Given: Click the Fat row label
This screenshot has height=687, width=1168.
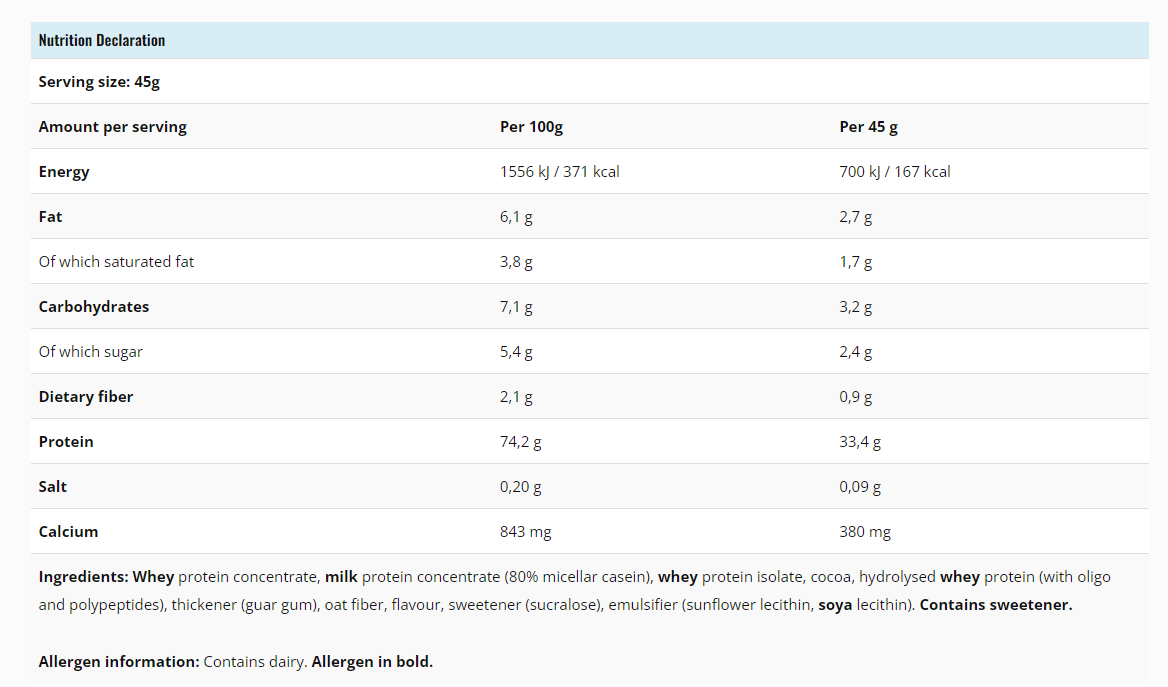Looking at the screenshot, I should coord(50,217).
